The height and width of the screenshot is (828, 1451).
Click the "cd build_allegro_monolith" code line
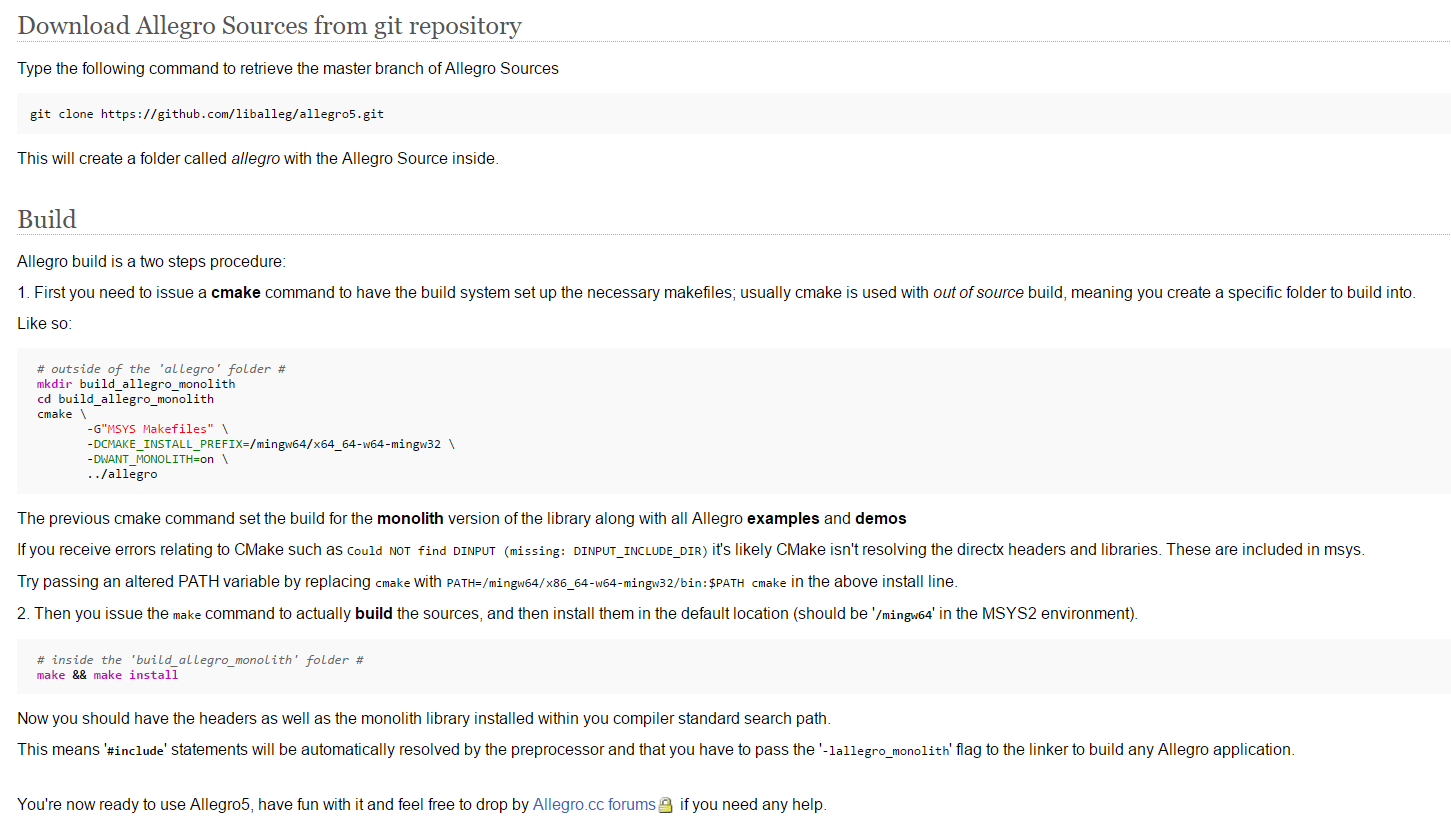(125, 399)
